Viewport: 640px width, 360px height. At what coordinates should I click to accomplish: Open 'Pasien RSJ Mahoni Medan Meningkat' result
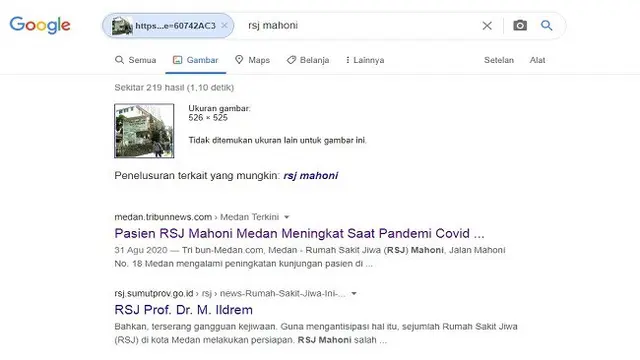tap(299, 233)
